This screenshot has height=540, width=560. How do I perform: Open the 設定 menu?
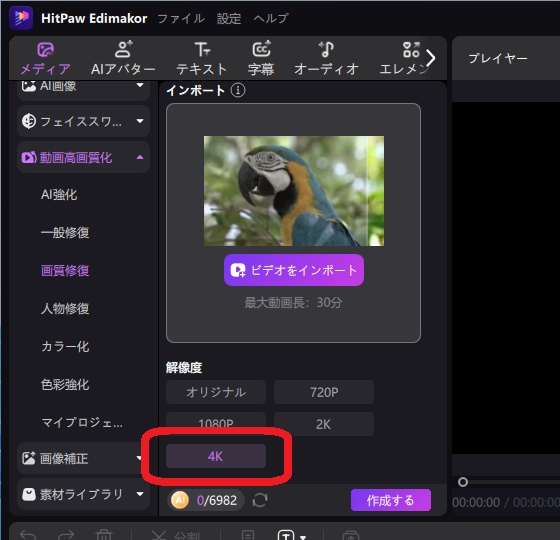(x=229, y=18)
